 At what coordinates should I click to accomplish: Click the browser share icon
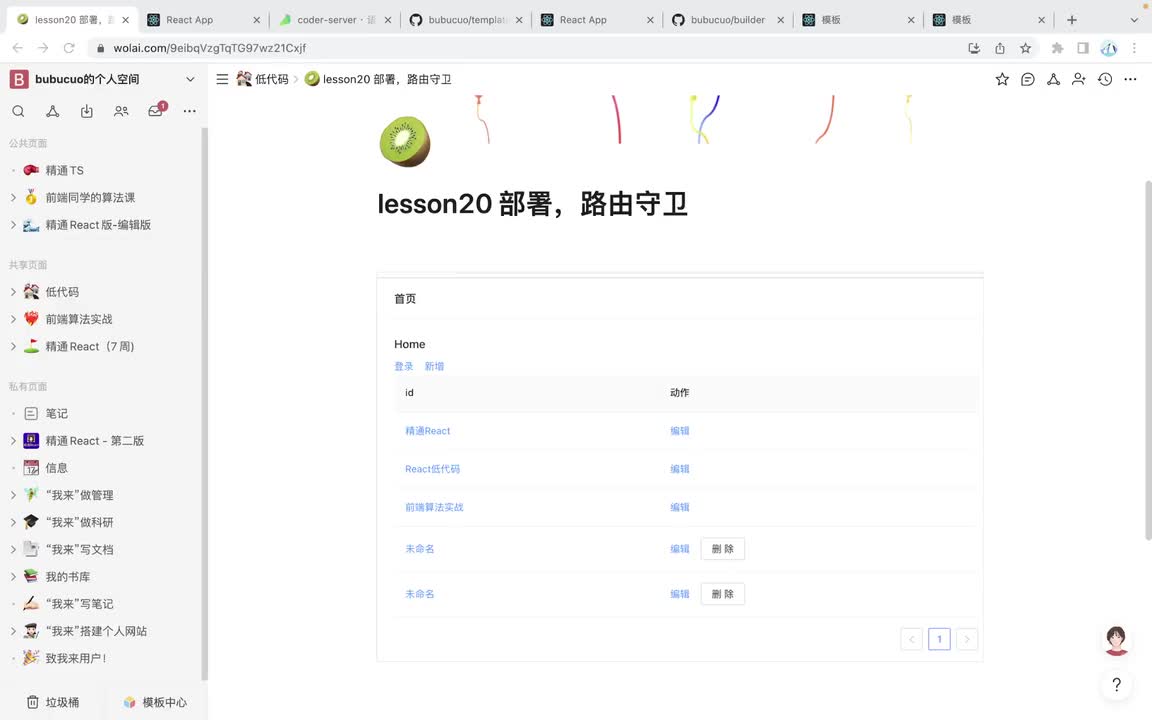pyautogui.click(x=1000, y=48)
